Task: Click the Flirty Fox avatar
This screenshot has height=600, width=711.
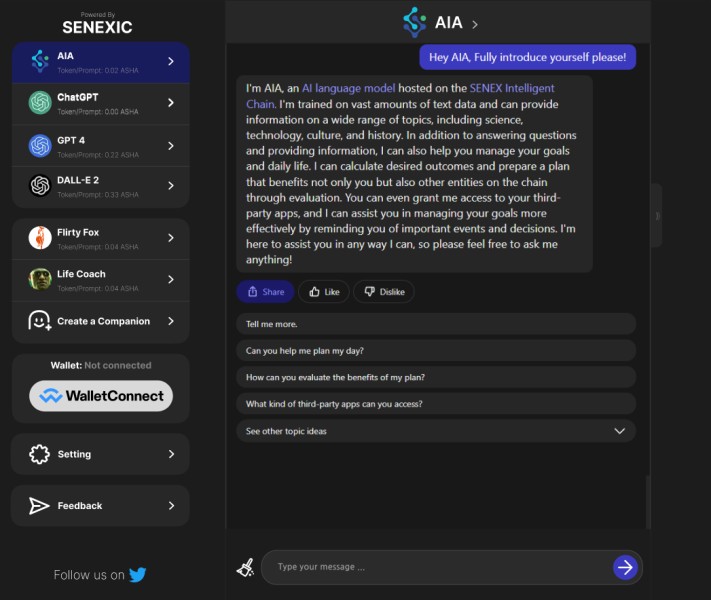Action: pos(40,238)
